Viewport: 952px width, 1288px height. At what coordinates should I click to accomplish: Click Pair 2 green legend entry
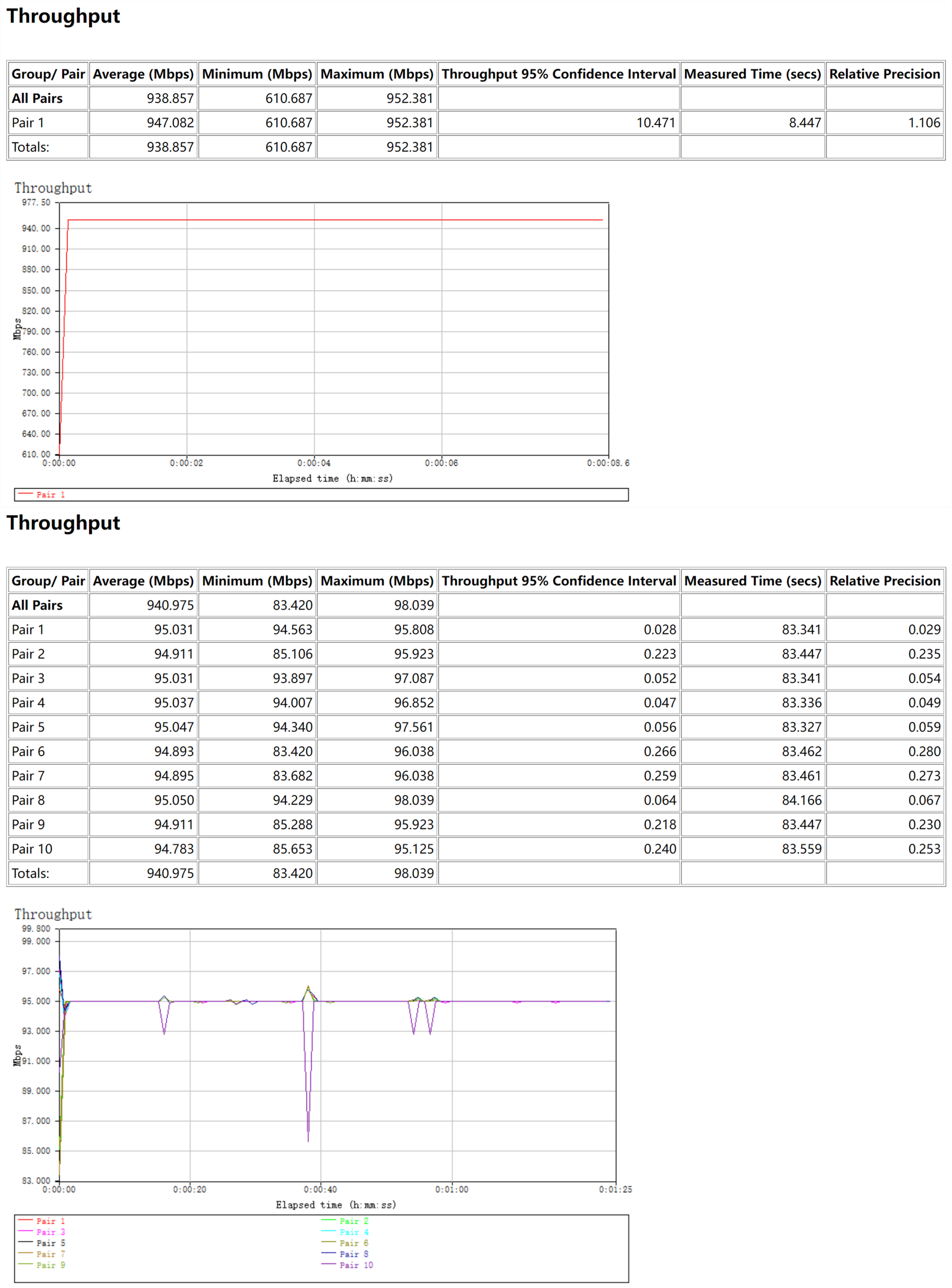coord(353,1221)
